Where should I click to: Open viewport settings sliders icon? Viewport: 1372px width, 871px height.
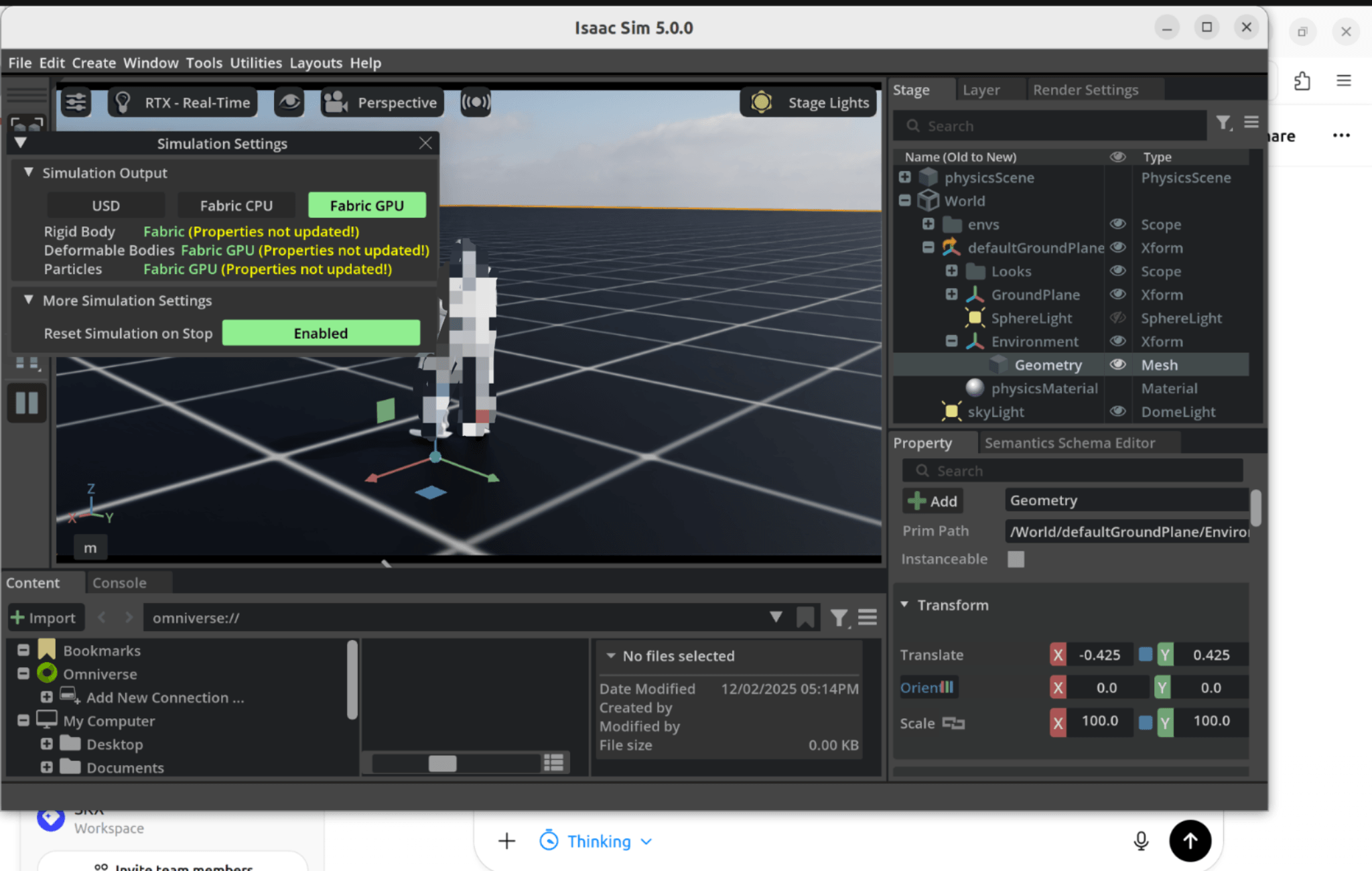point(76,102)
